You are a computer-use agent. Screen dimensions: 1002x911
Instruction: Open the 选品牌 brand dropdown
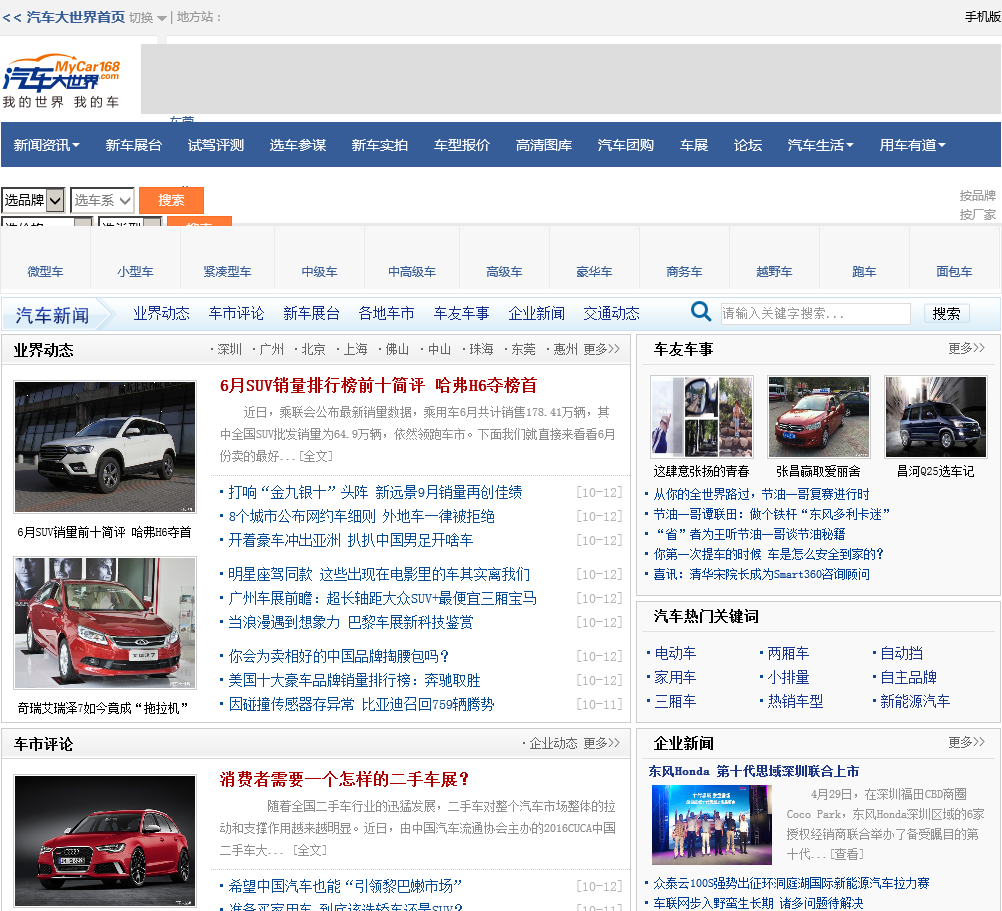[x=33, y=200]
